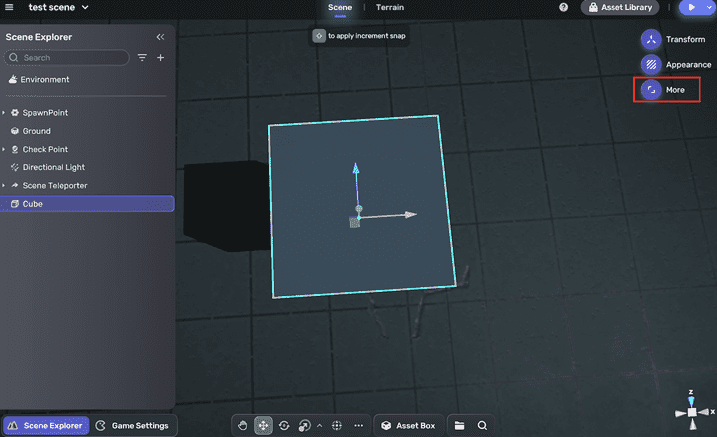The width and height of the screenshot is (717, 437).
Task: Open the folder icon in bottom bar
Action: [x=460, y=425]
